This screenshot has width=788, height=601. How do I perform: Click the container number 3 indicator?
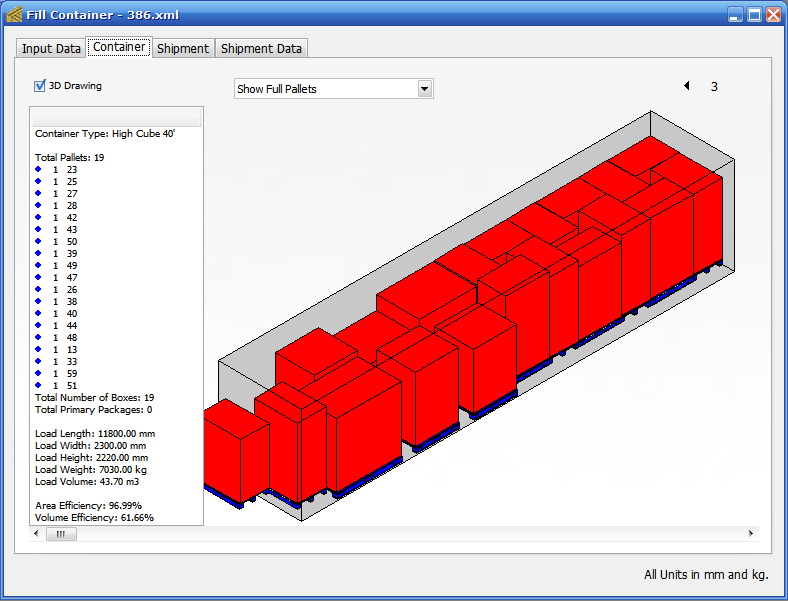tap(714, 86)
